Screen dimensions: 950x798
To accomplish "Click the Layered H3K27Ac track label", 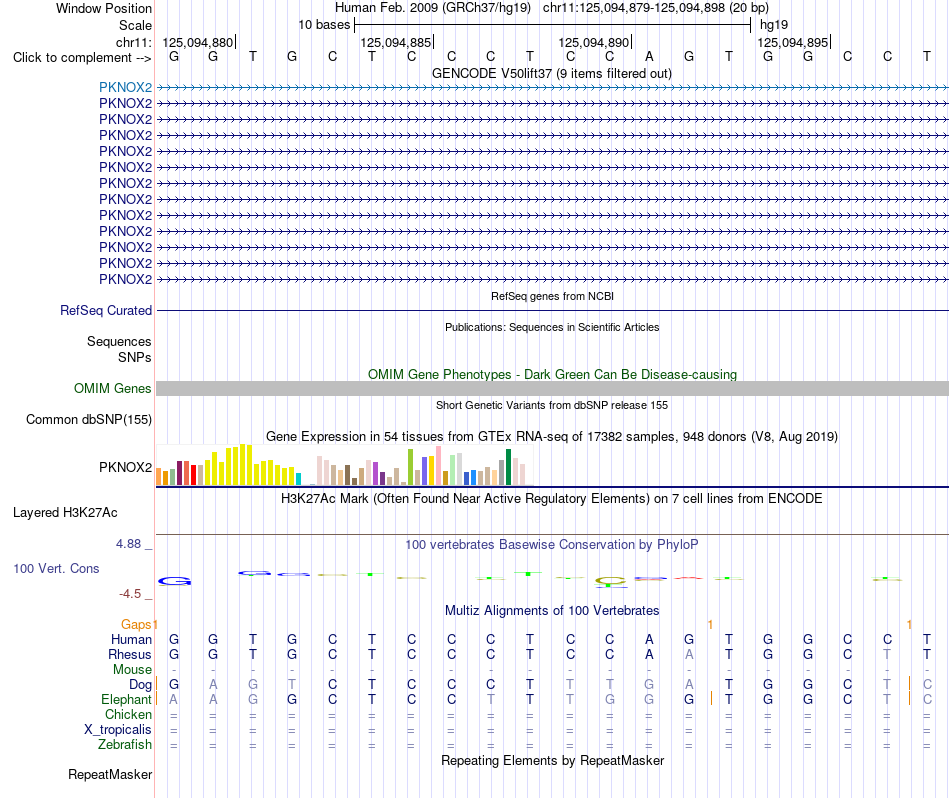I will coord(65,513).
